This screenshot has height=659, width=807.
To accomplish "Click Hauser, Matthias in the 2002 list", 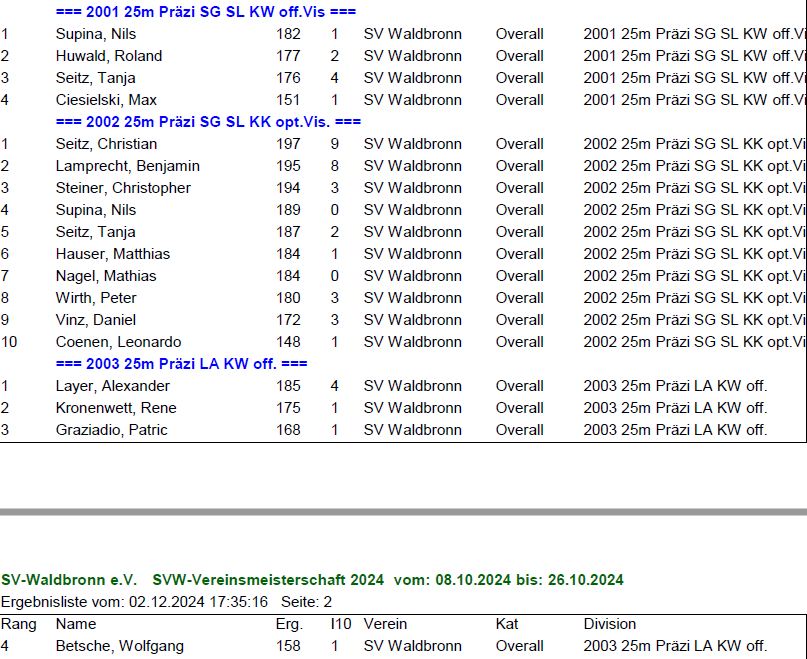I will pos(112,254).
